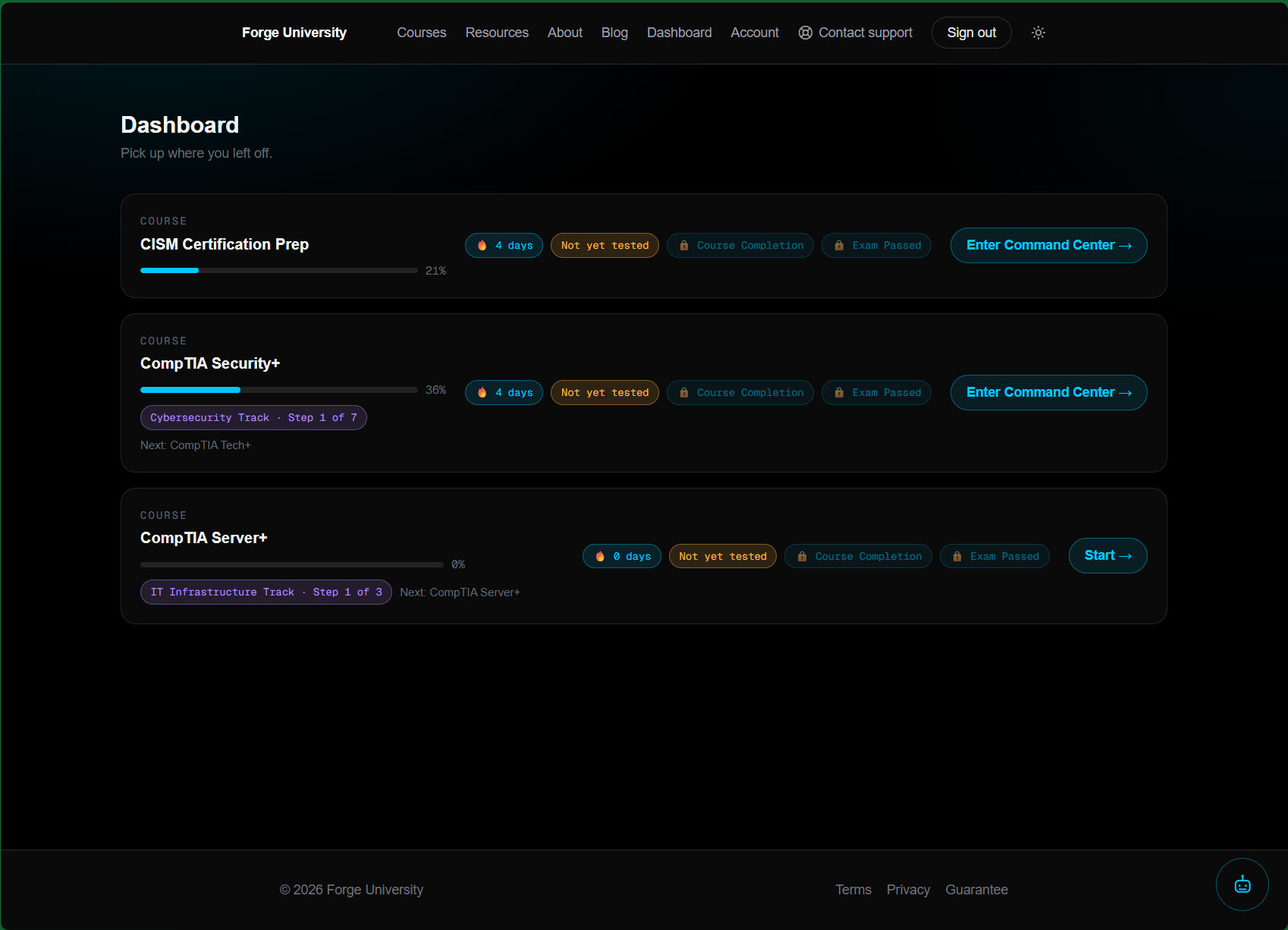
Task: Click the 21% progress value
Action: (x=435, y=271)
